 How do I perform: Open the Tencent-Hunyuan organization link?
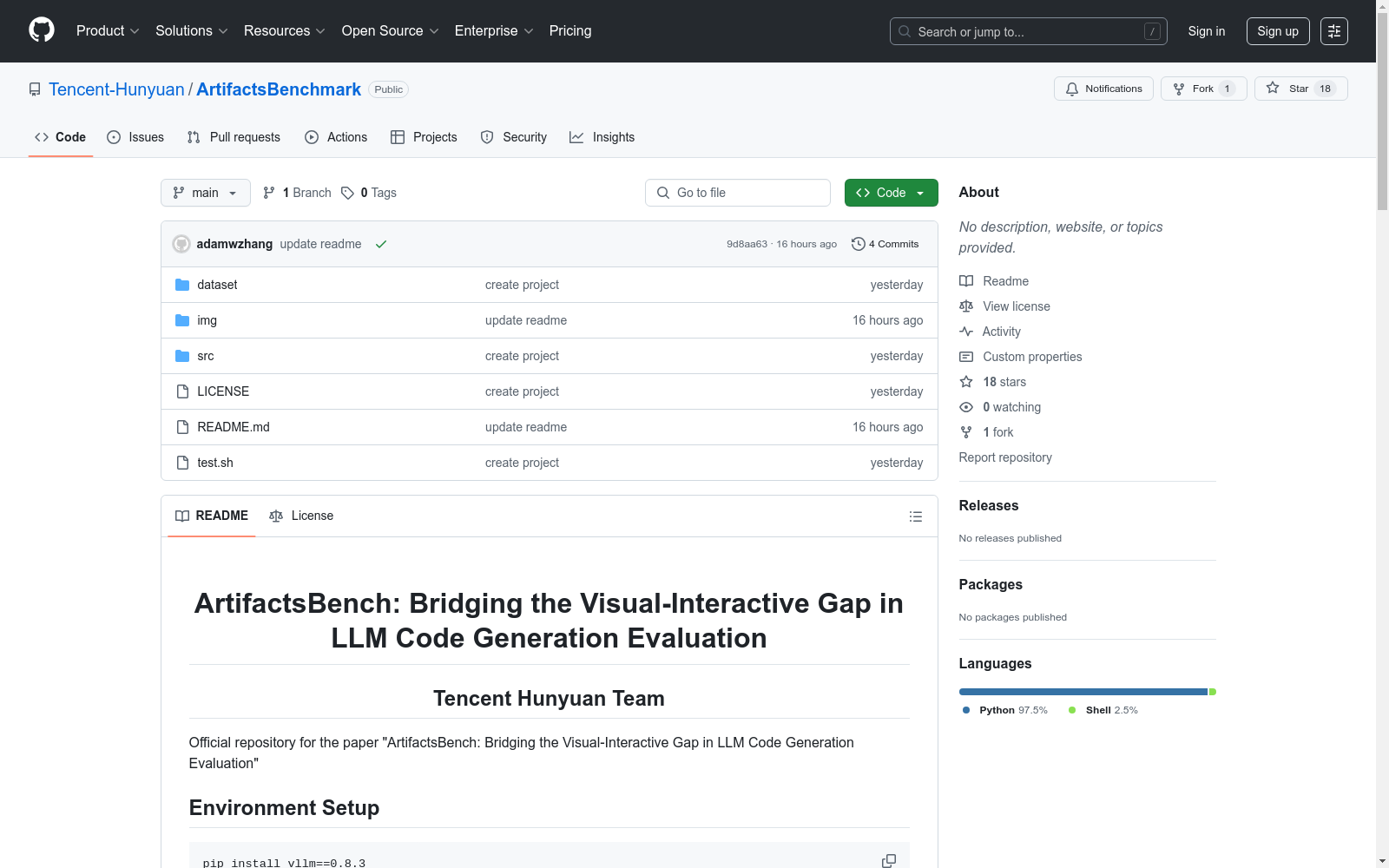coord(116,89)
